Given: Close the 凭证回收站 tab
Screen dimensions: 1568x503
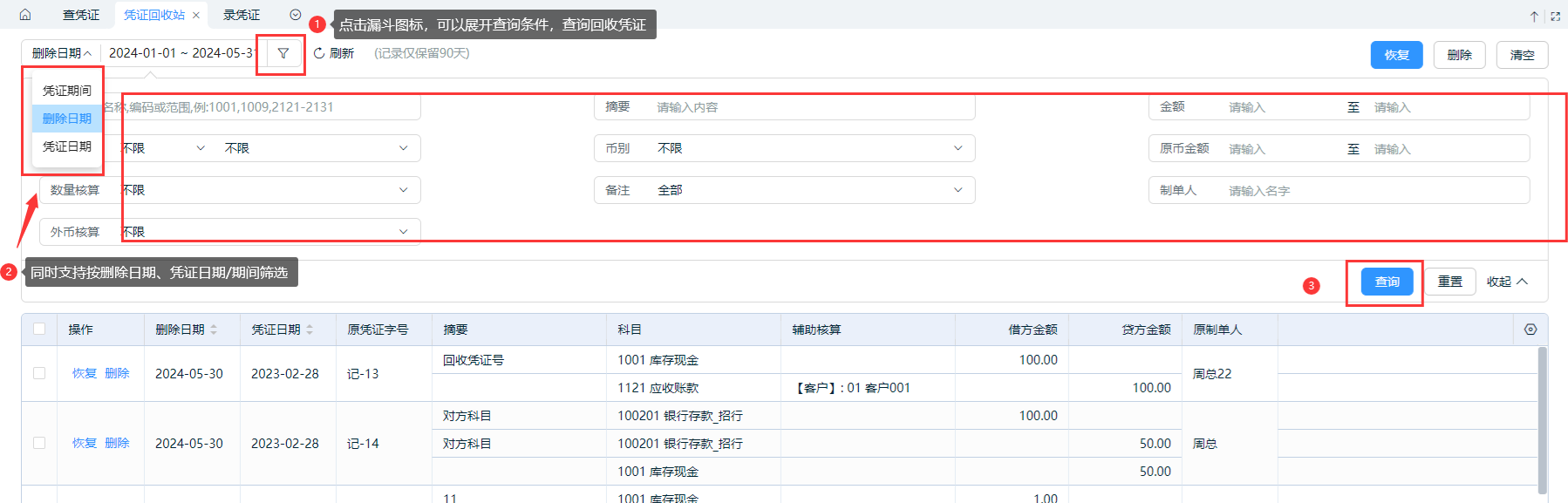Looking at the screenshot, I should pyautogui.click(x=196, y=15).
